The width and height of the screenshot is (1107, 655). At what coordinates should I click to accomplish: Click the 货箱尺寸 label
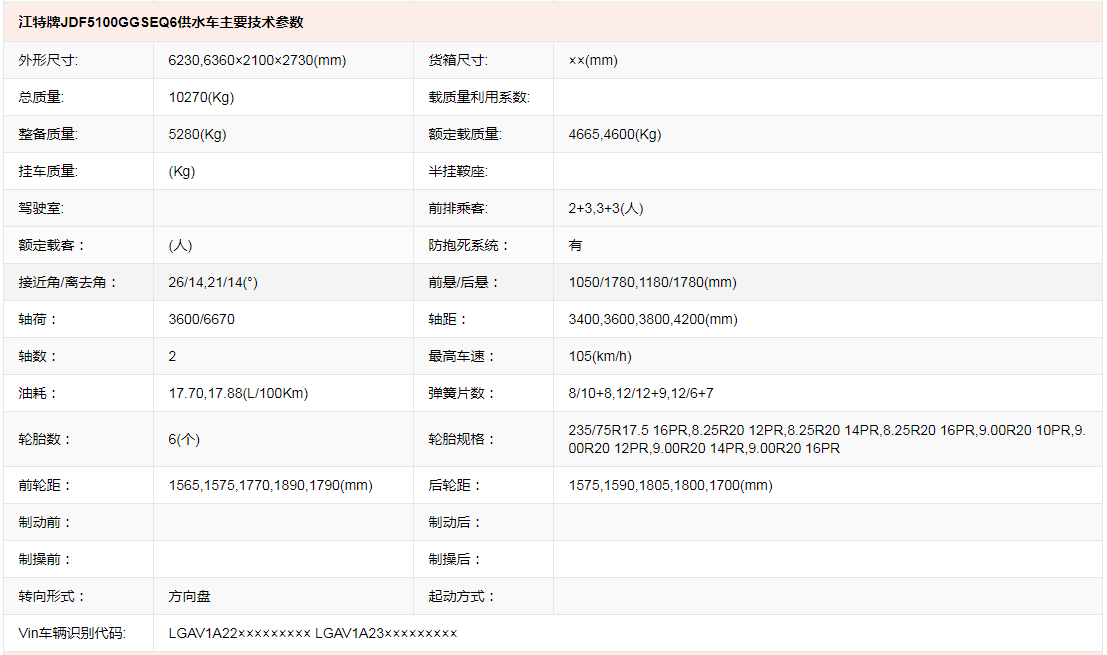pyautogui.click(x=458, y=61)
